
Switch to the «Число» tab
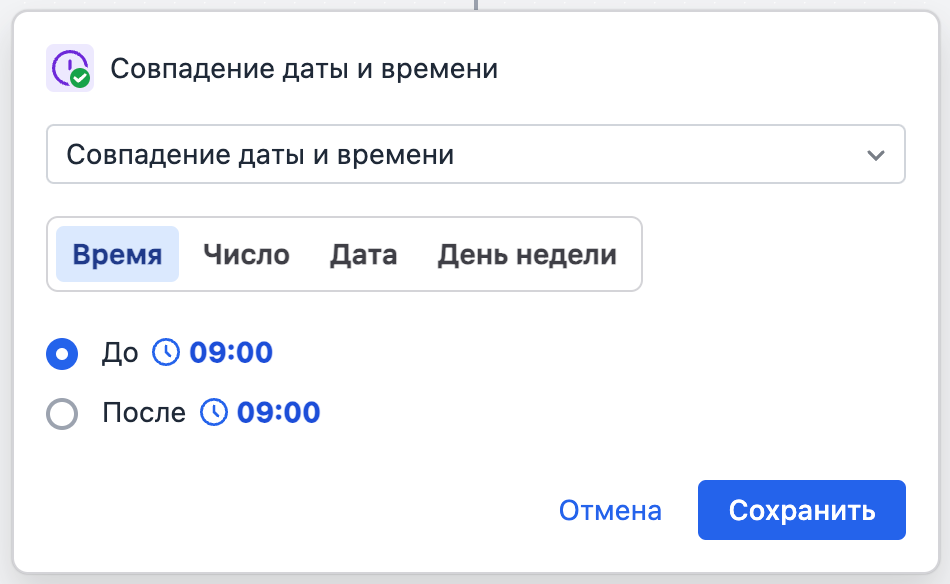[x=246, y=254]
